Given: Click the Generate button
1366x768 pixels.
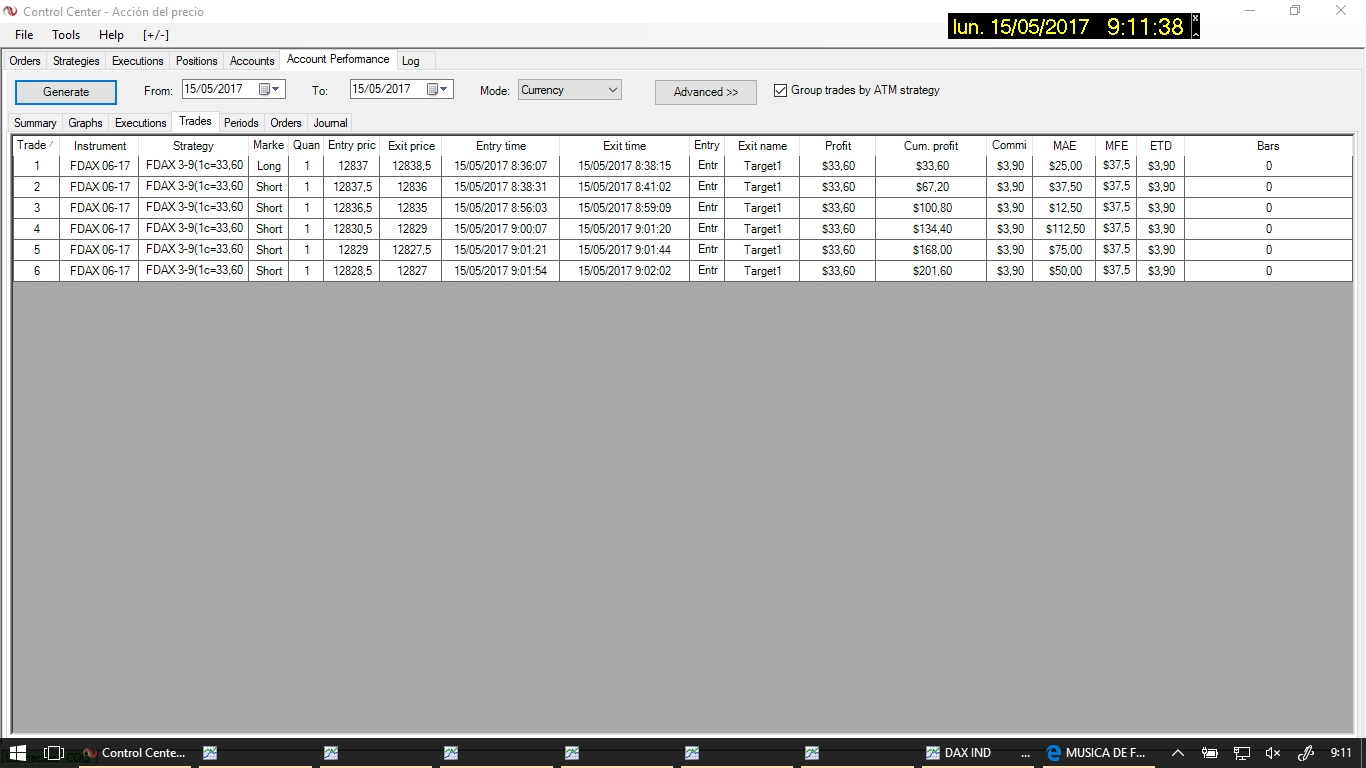Looking at the screenshot, I should pyautogui.click(x=66, y=92).
